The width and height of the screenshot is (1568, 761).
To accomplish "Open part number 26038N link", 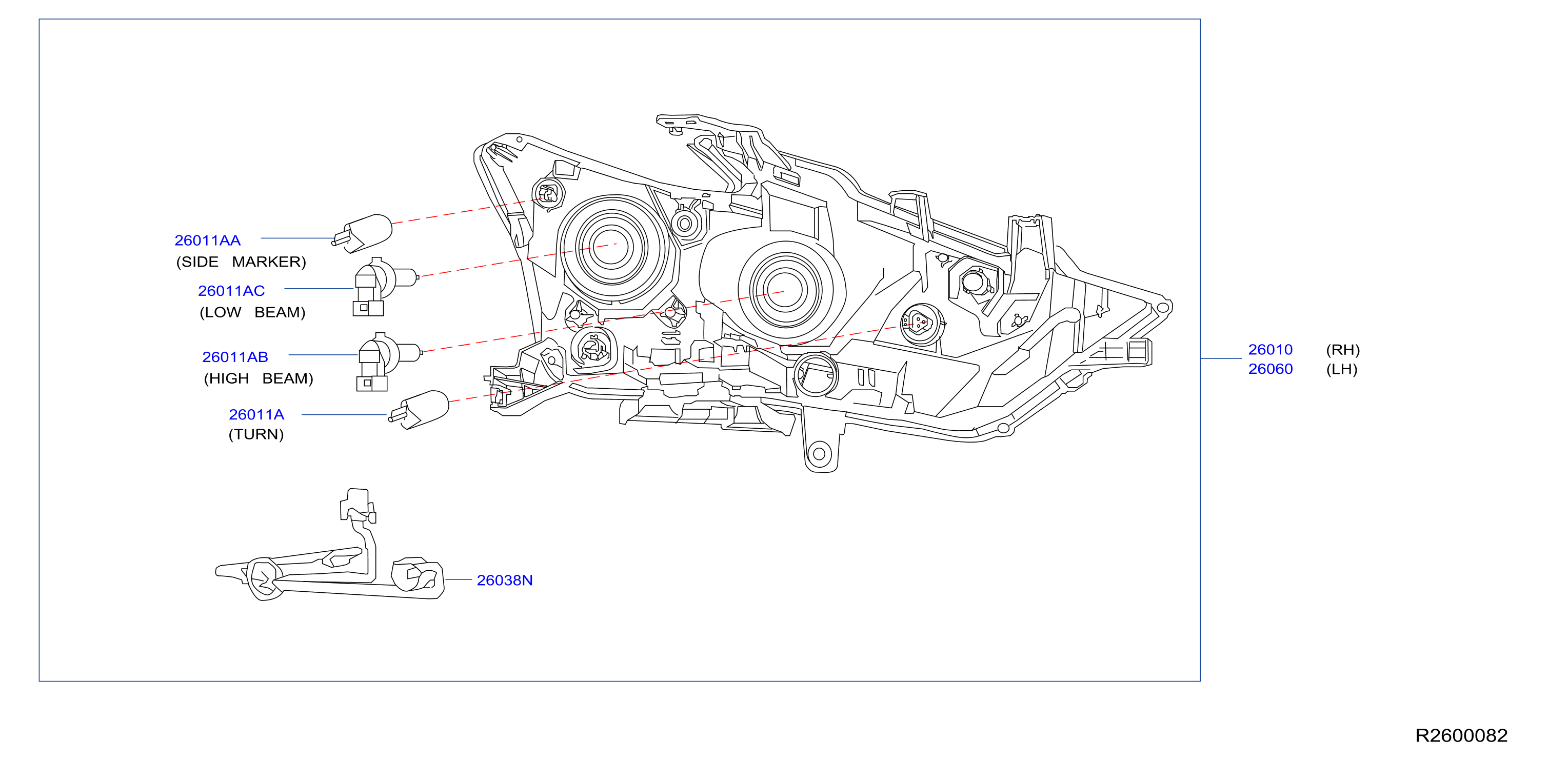I will click(505, 580).
